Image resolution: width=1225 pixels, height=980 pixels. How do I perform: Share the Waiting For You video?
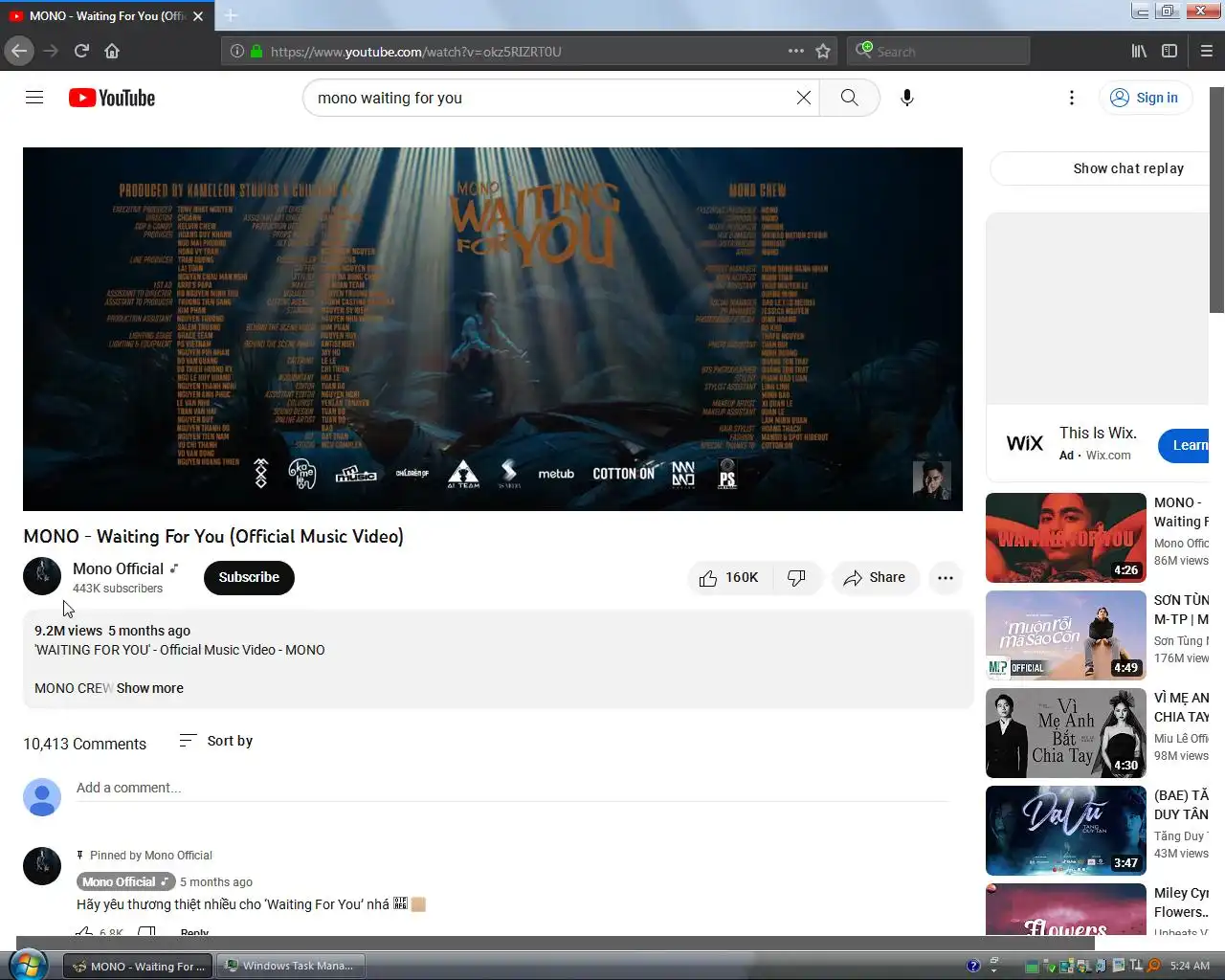pyautogui.click(x=875, y=577)
